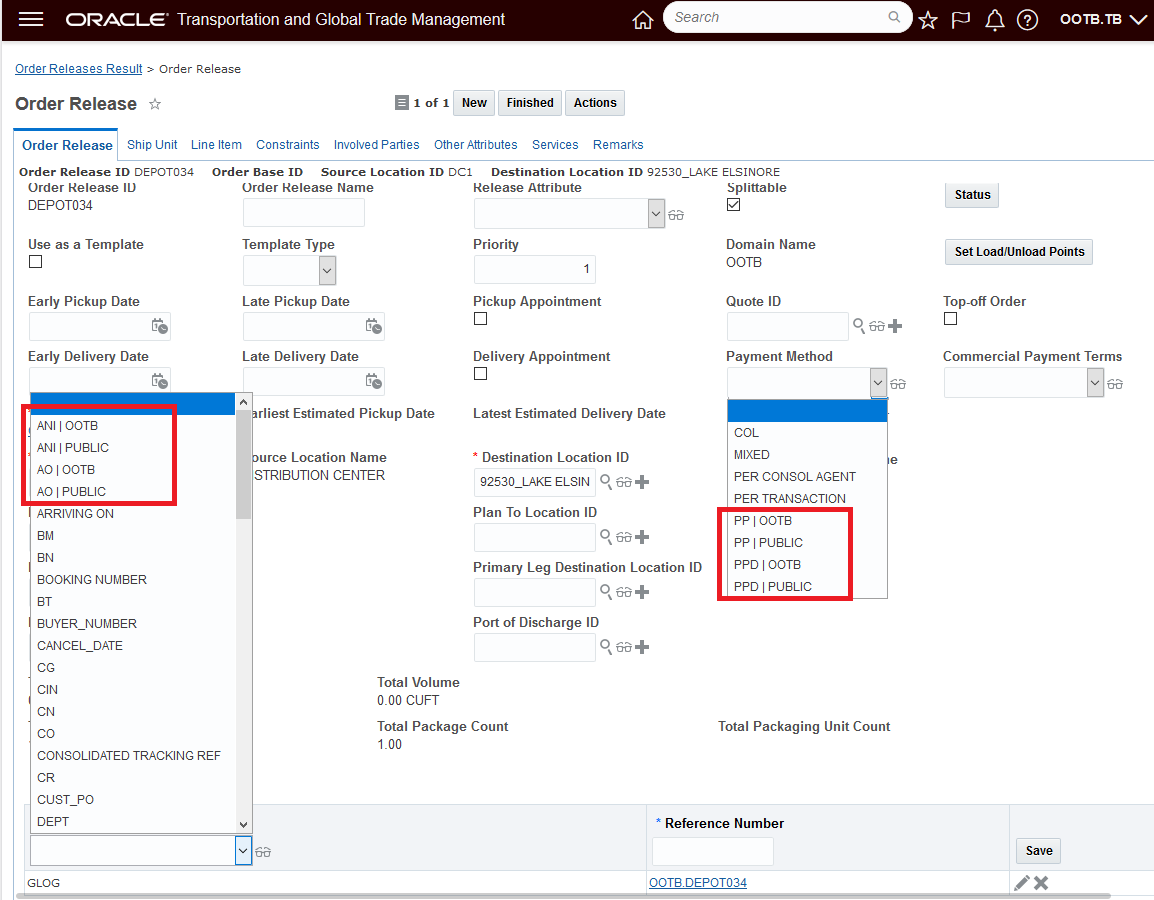Expand OOTB.TB user menu chevron
Screen dimensions: 1154x900
1138,20
